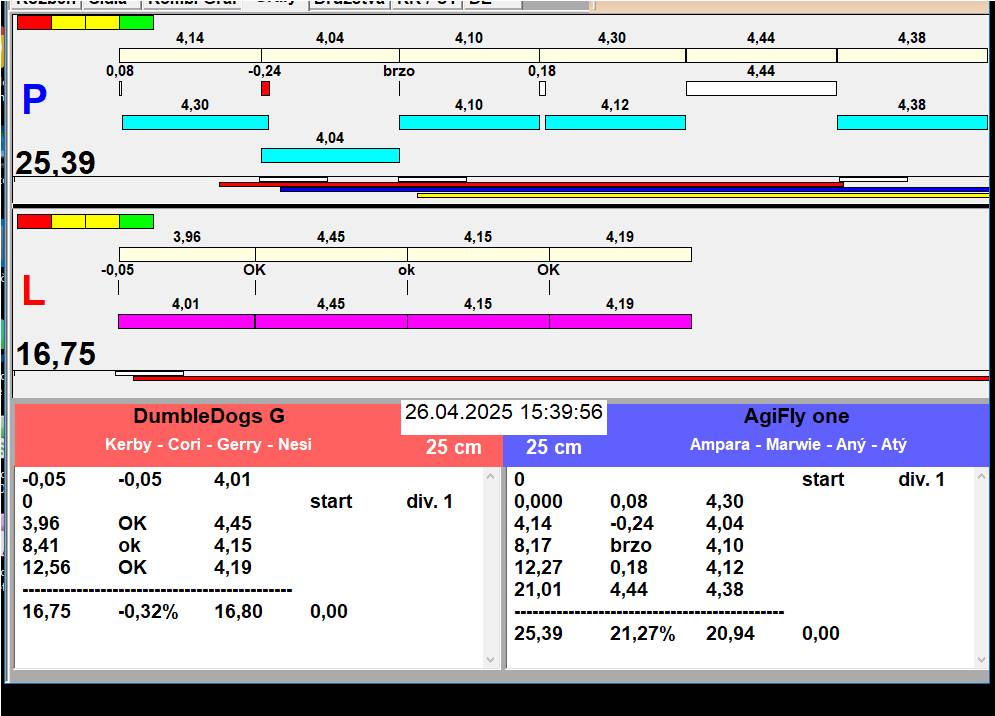Viewport: 995px width, 716px height.
Task: Click the lane L total time 16,75
Action: tap(56, 354)
